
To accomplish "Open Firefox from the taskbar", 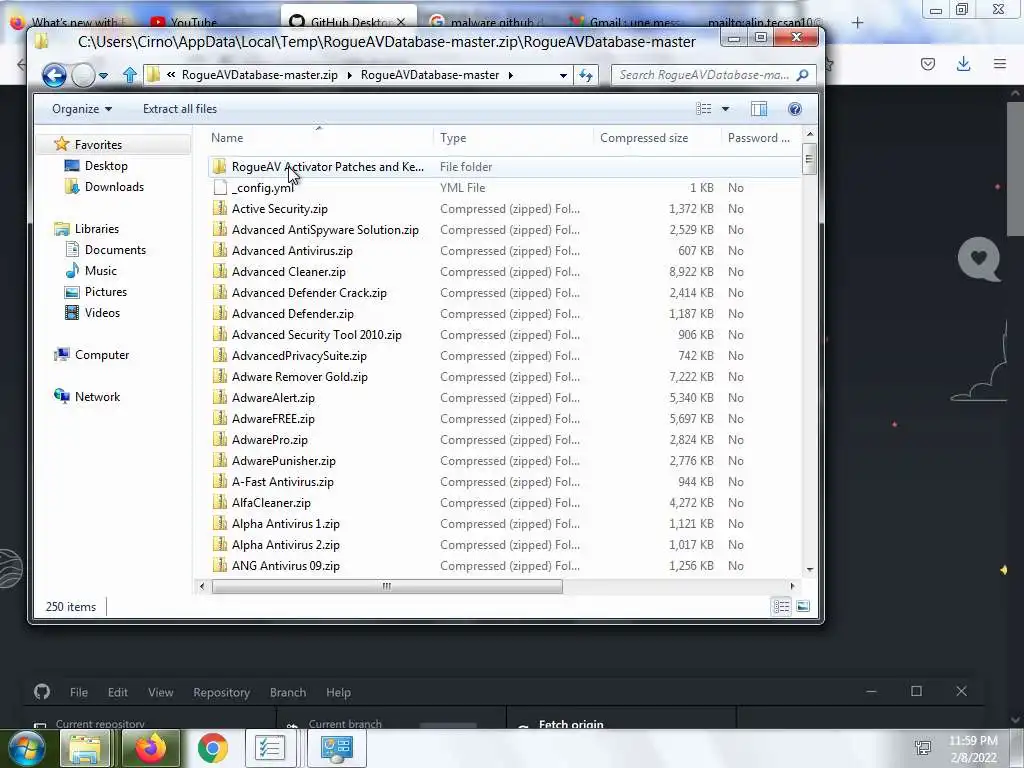I will coord(150,748).
